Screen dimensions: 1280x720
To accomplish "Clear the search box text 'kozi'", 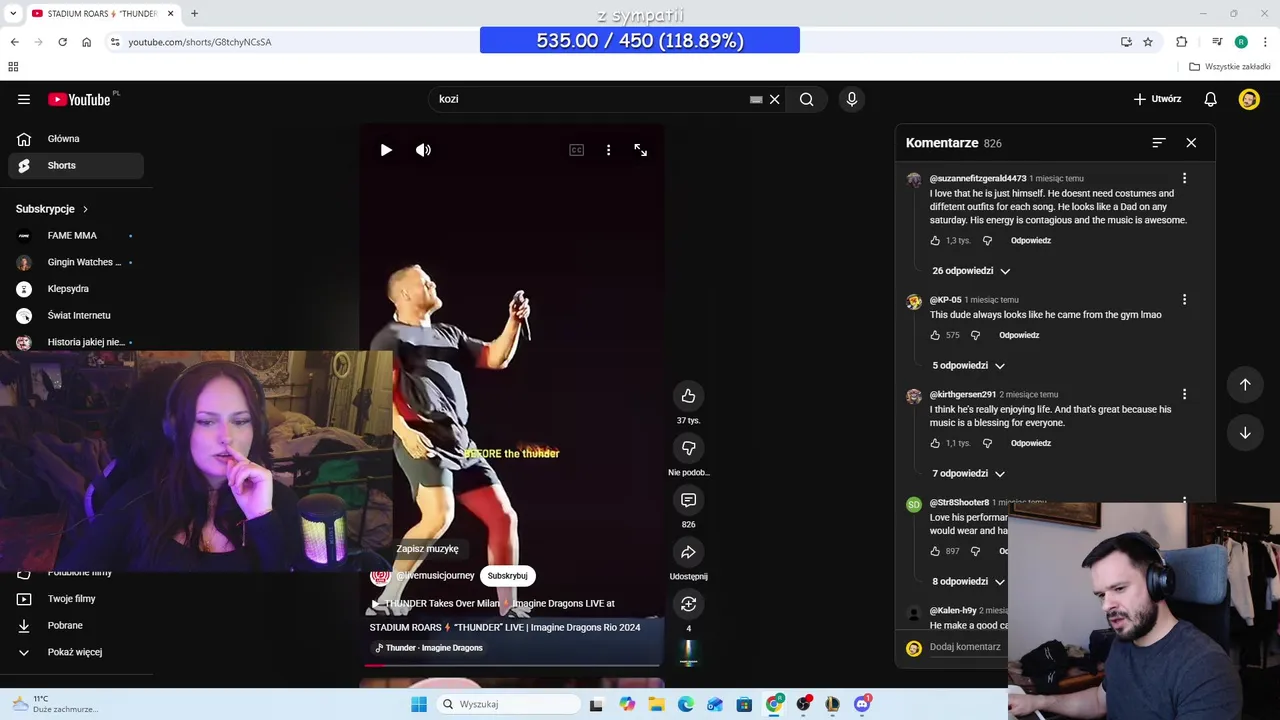I will click(x=774, y=99).
